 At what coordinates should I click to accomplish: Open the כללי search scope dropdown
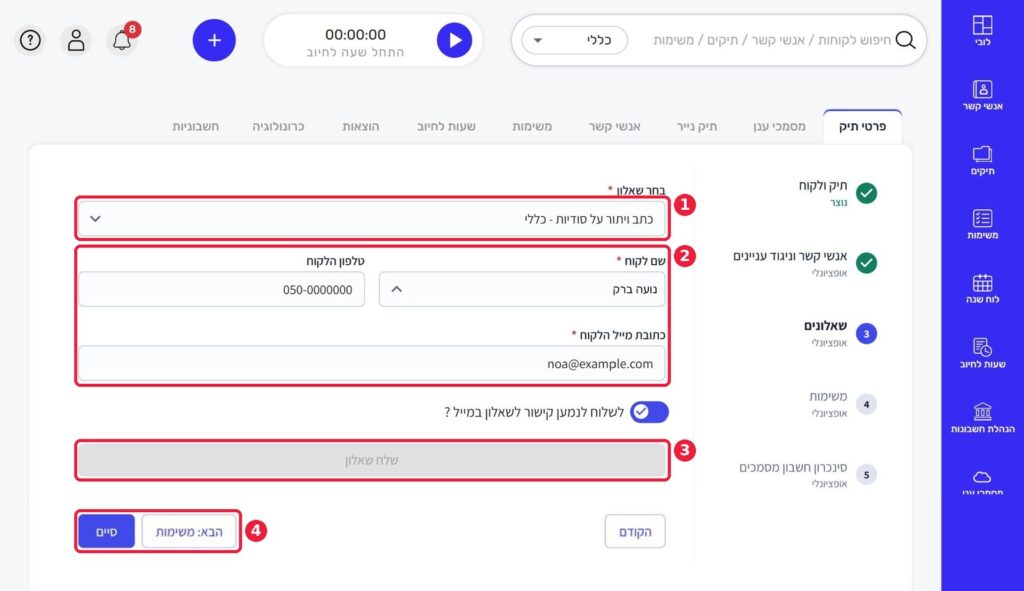(575, 40)
